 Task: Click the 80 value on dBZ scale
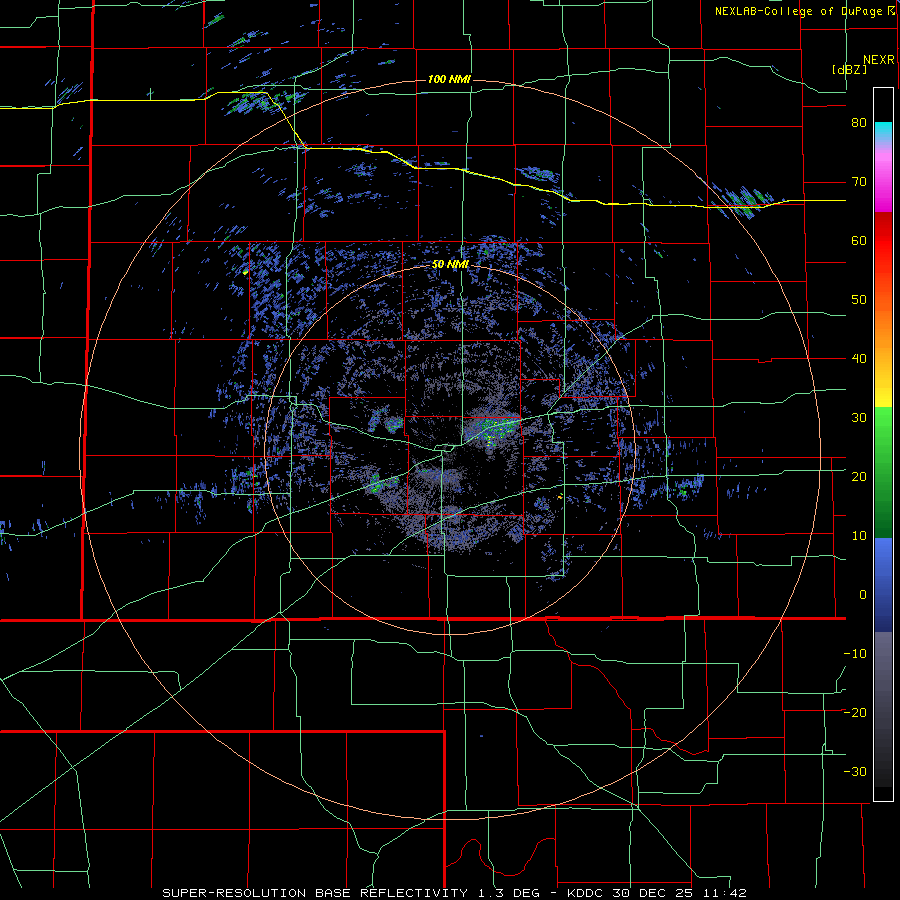tap(859, 123)
